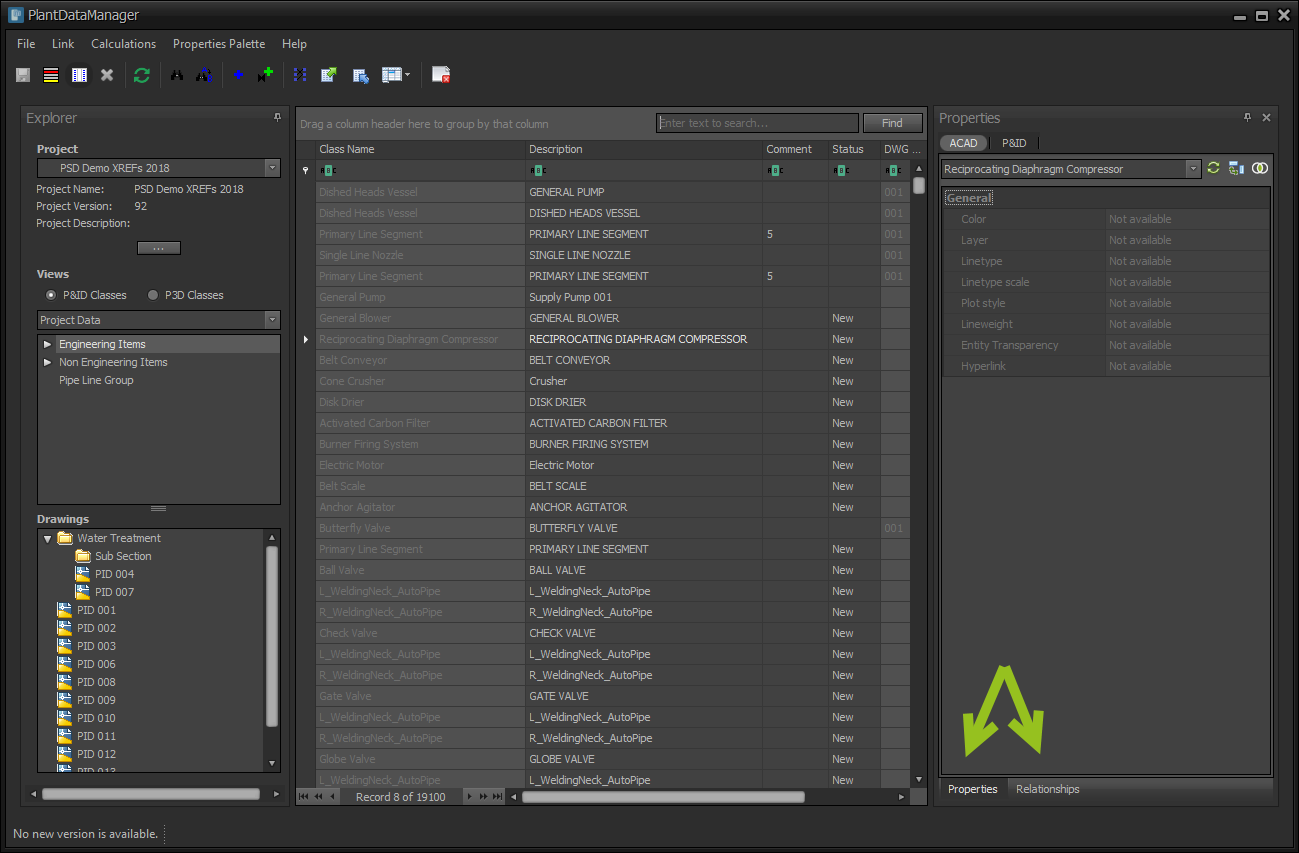Open Find and Replace binoculars A-B icon
The width and height of the screenshot is (1299, 853).
pos(204,75)
